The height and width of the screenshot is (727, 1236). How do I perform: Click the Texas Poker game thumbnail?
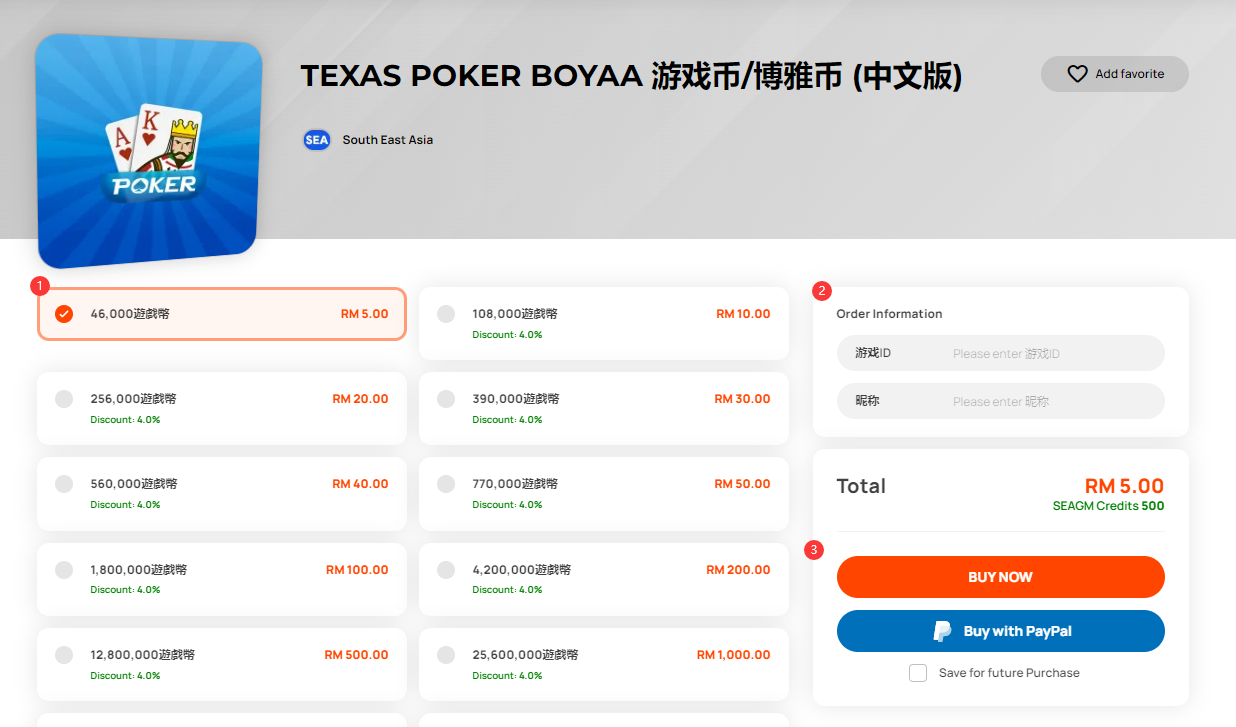coord(149,151)
